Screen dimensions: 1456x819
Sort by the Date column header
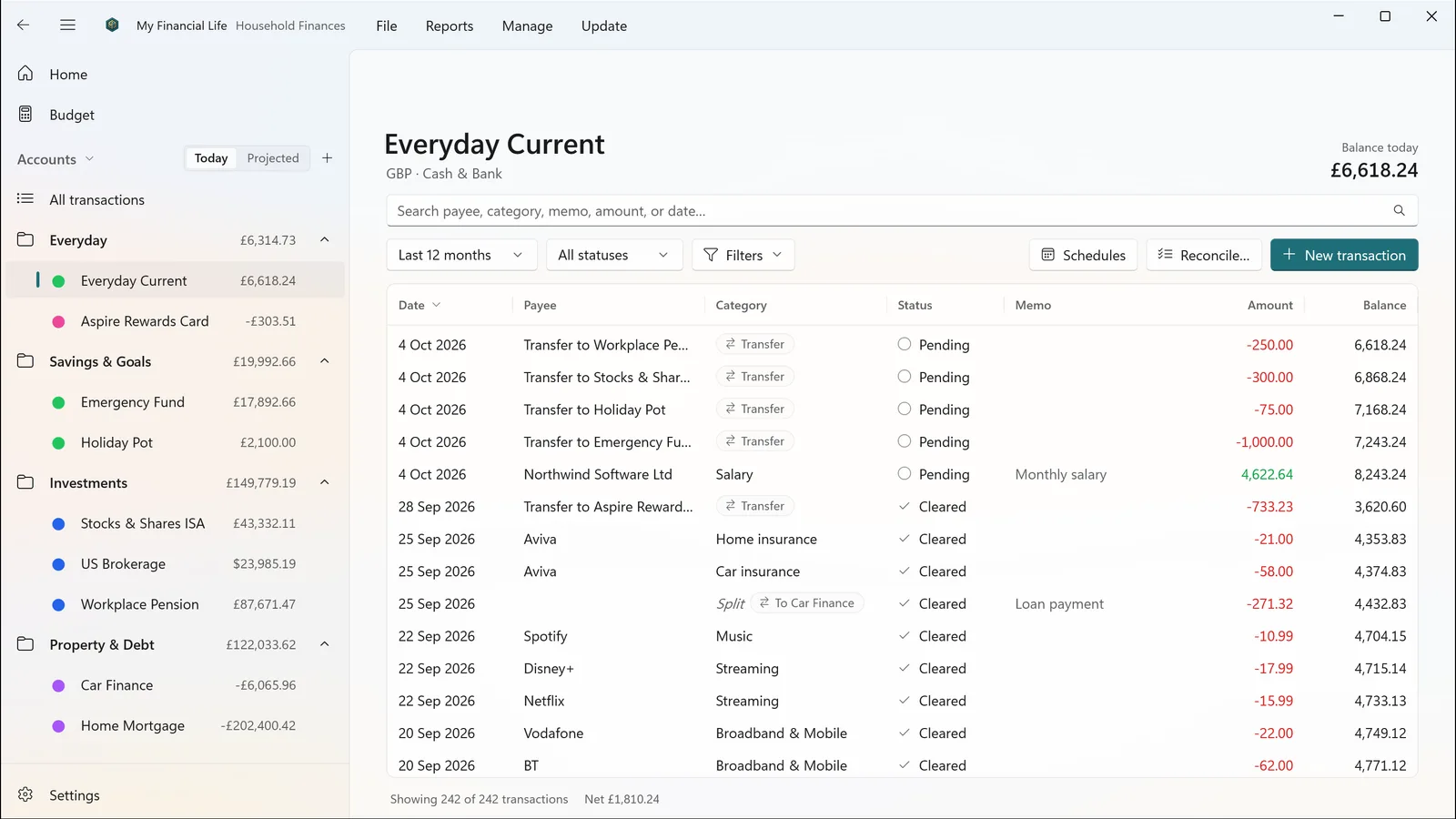[x=420, y=305]
